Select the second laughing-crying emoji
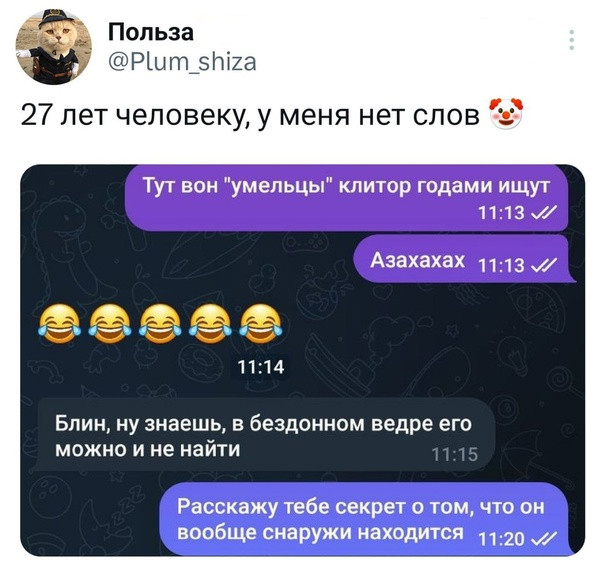 (110, 323)
